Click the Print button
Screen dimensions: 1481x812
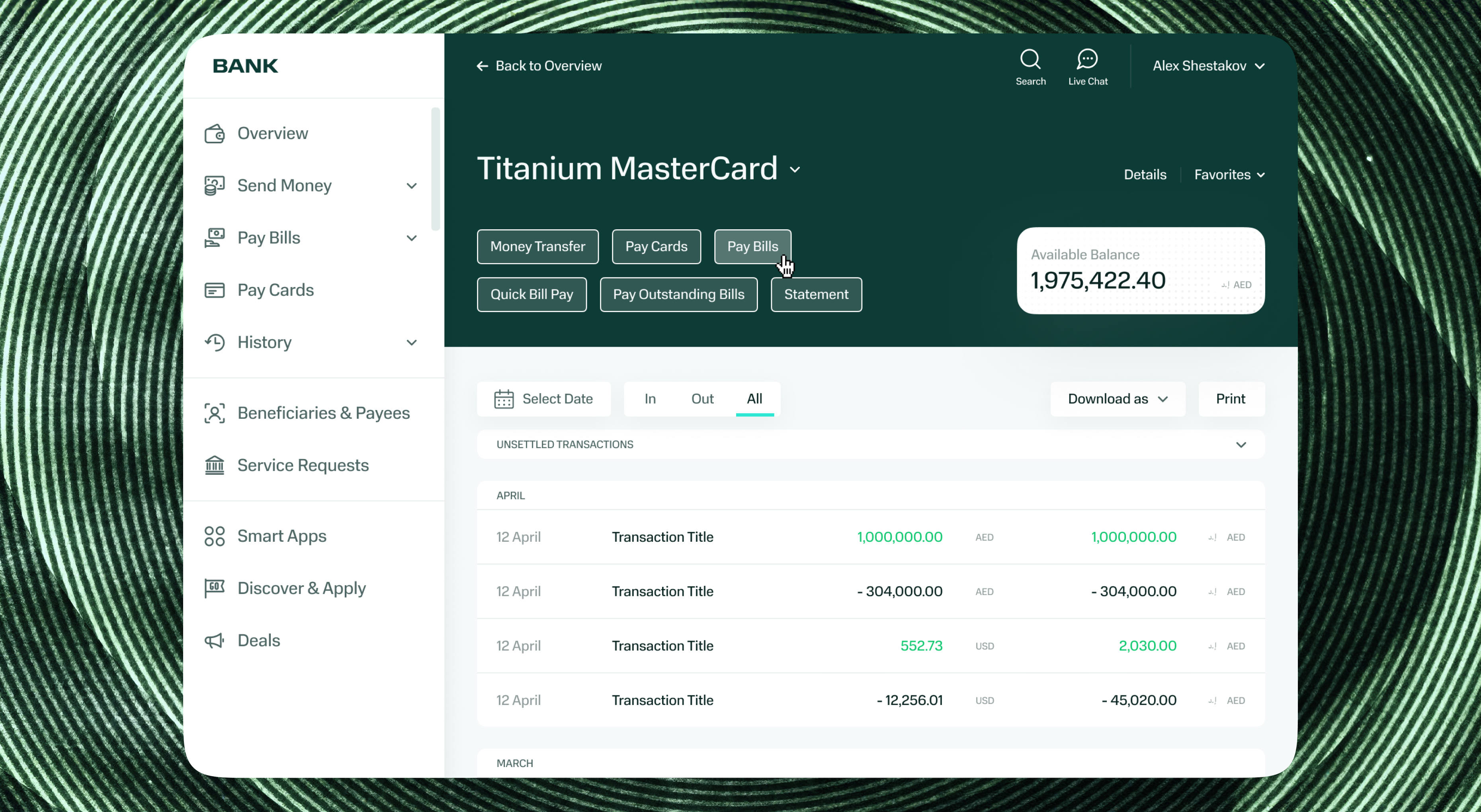point(1231,399)
